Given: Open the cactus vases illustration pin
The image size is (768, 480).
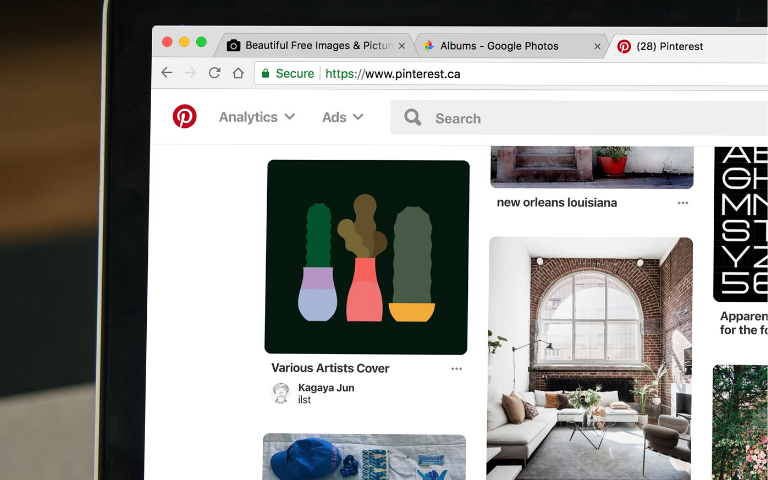Looking at the screenshot, I should tap(366, 257).
